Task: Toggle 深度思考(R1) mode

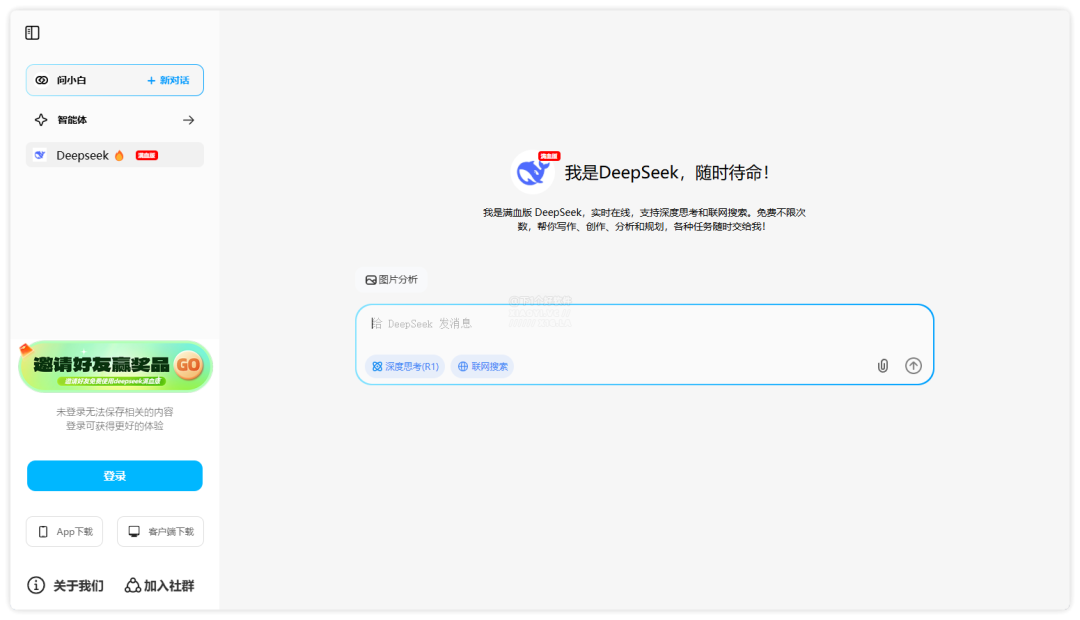Action: pyautogui.click(x=405, y=366)
